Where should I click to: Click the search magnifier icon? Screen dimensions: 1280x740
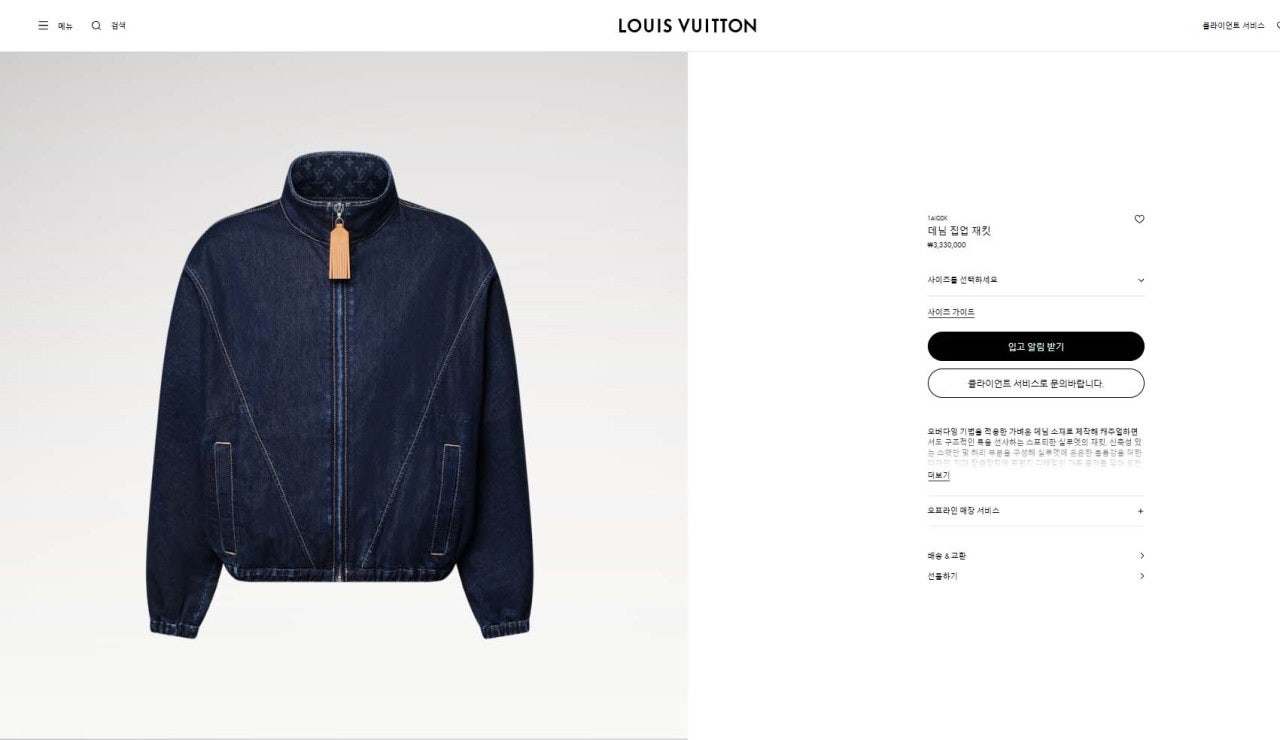click(x=96, y=26)
